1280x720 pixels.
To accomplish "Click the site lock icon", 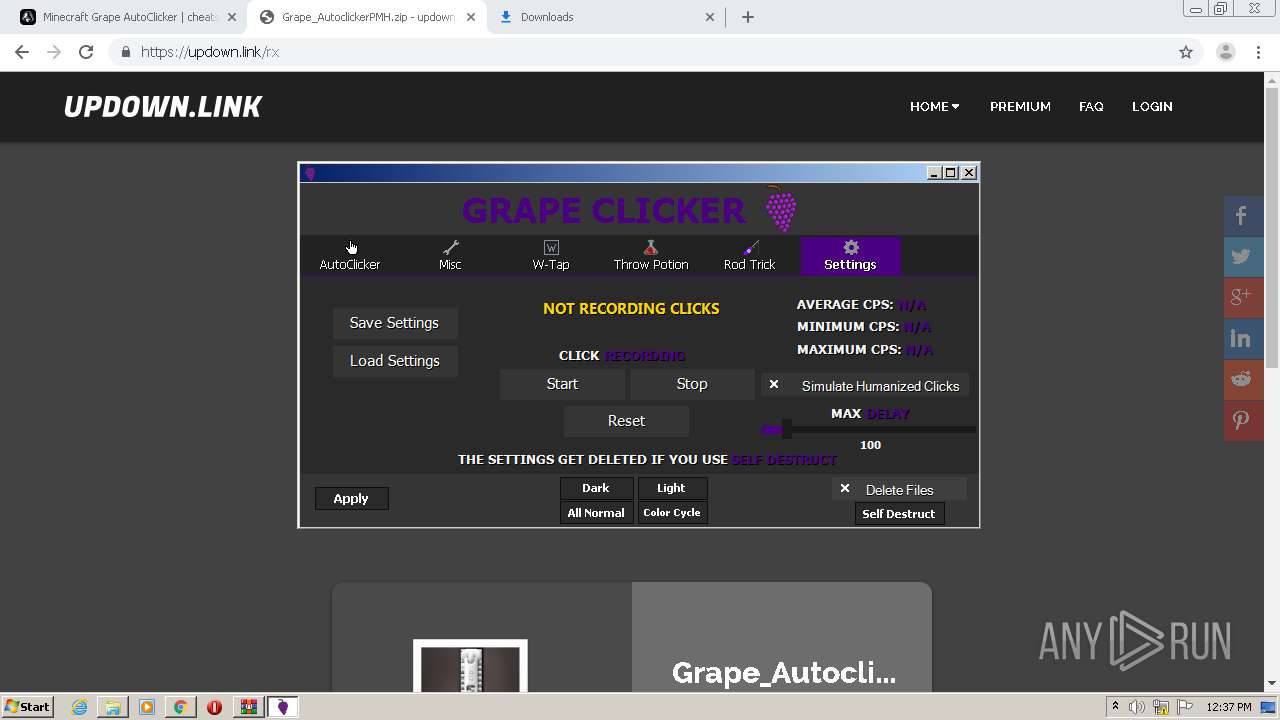I will point(125,52).
